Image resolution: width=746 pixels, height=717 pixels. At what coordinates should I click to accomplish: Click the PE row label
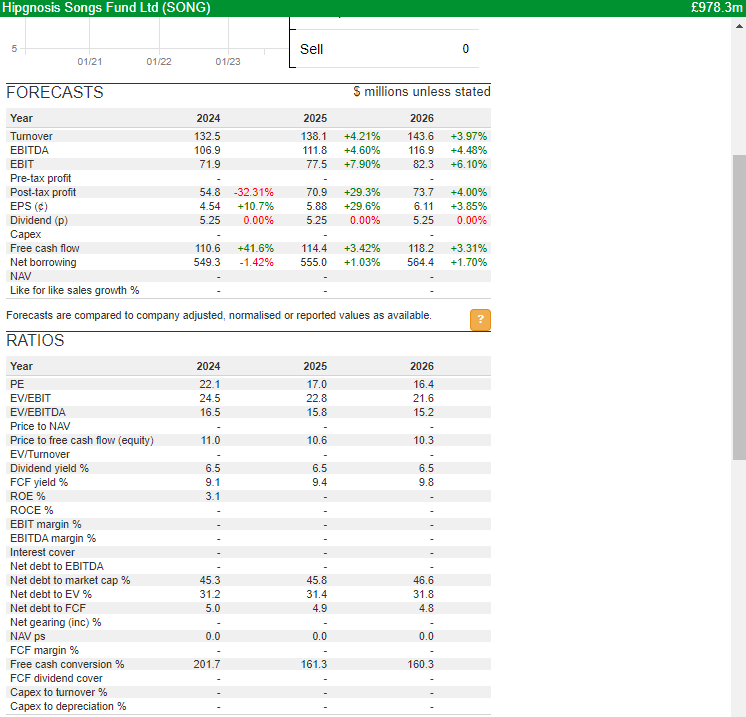pos(17,384)
